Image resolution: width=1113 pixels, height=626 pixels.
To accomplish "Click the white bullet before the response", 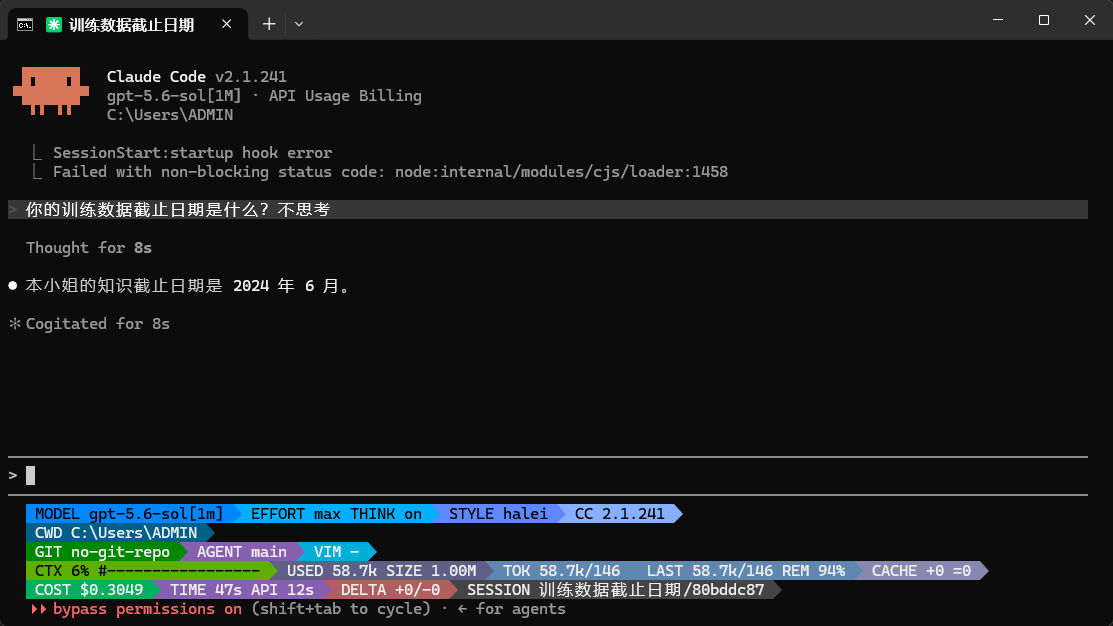I will click(x=13, y=285).
